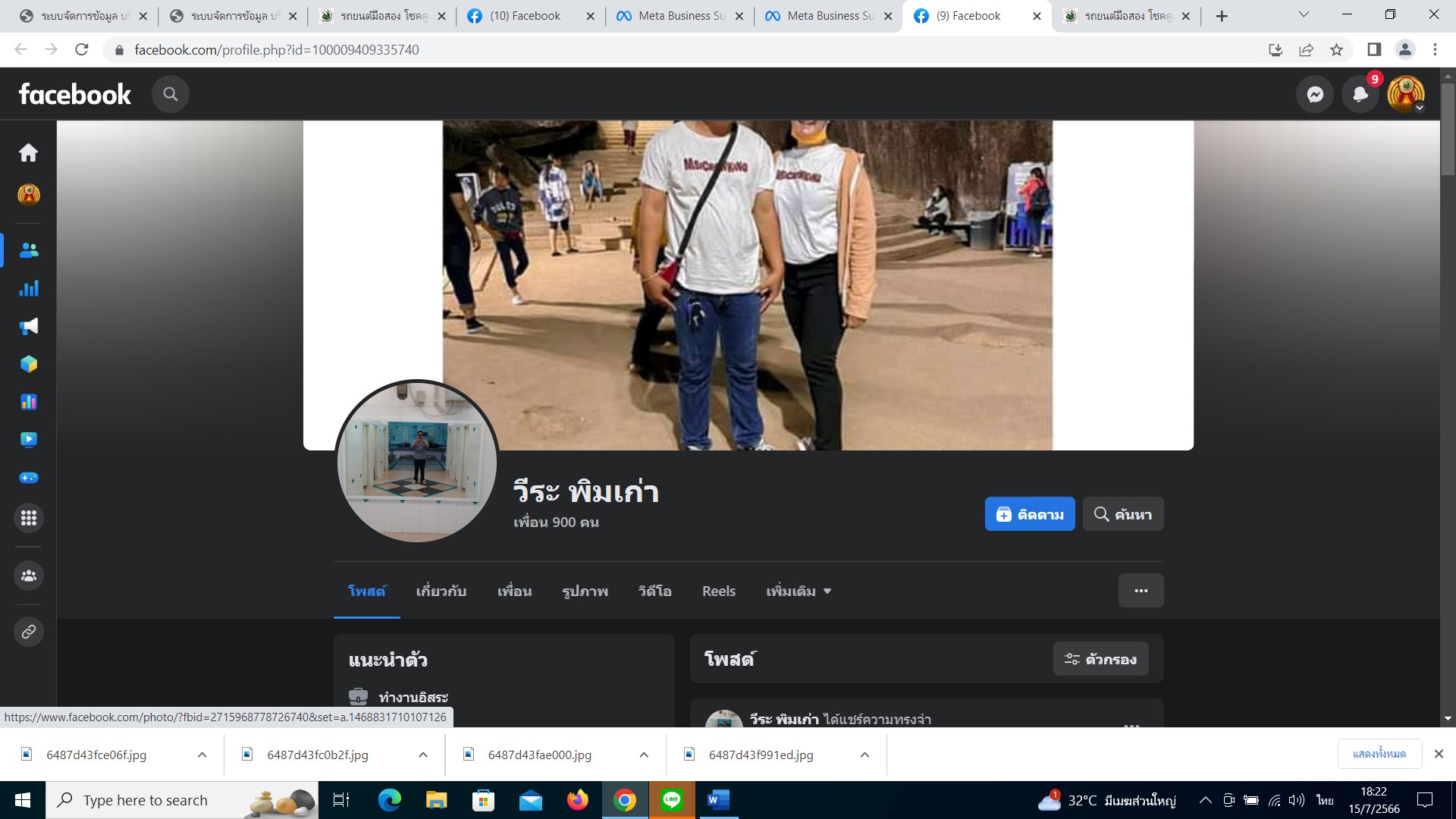Click the ตัวกรอง filter button for posts
Viewport: 1456px width, 819px height.
(x=1100, y=659)
